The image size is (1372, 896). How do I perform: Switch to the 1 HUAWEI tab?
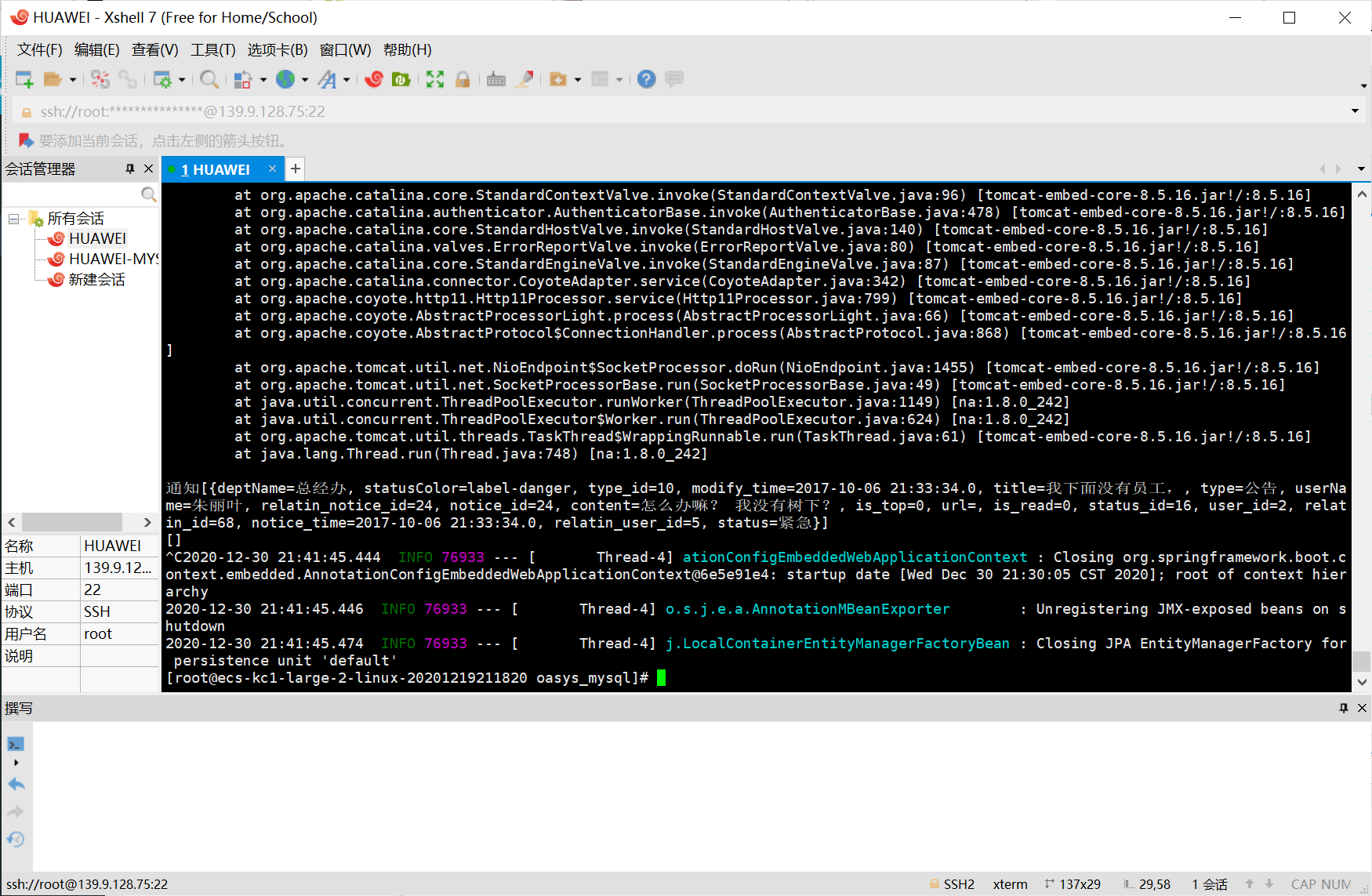(215, 169)
